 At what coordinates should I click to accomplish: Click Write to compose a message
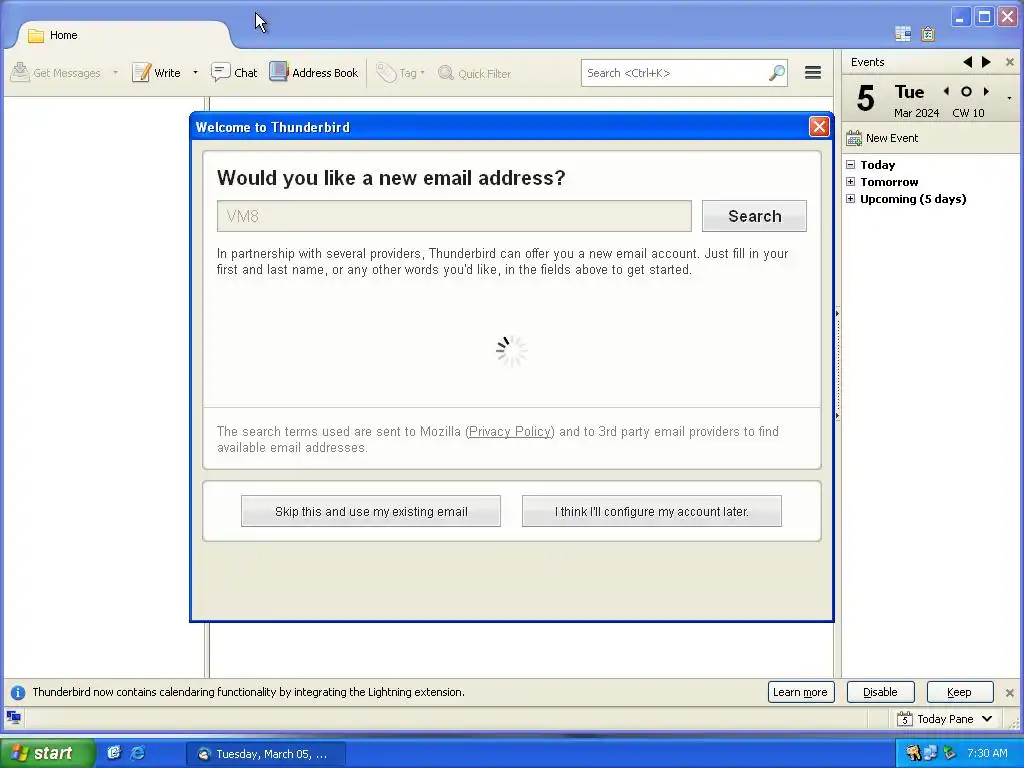[x=156, y=72]
